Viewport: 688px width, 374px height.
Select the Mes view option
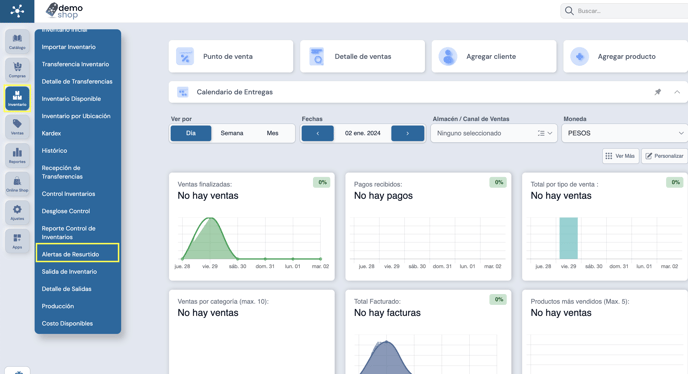(272, 133)
